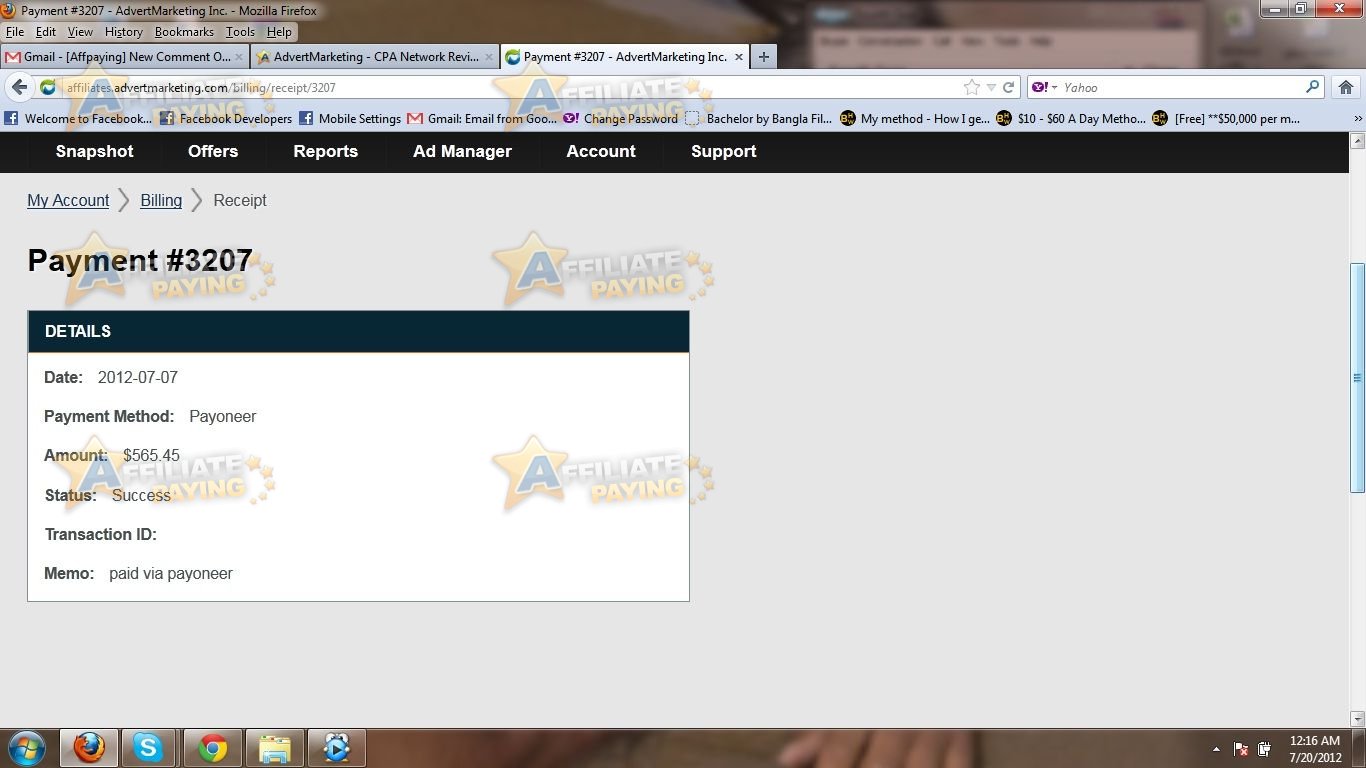Open the $10 - $60 A Day bookmark
Viewport: 1366px width, 768px height.
point(1071,118)
